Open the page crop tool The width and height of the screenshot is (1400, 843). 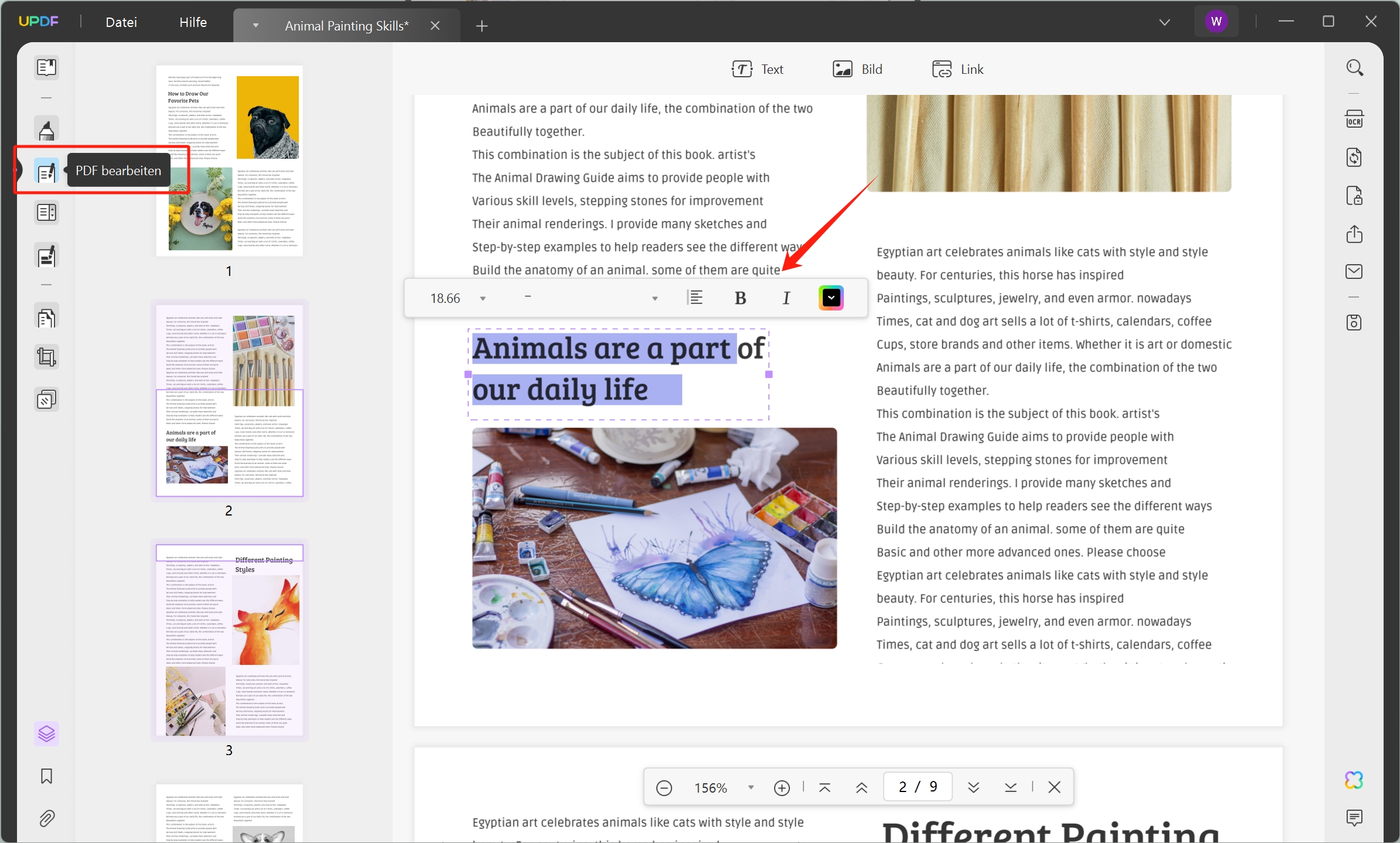pyautogui.click(x=46, y=357)
